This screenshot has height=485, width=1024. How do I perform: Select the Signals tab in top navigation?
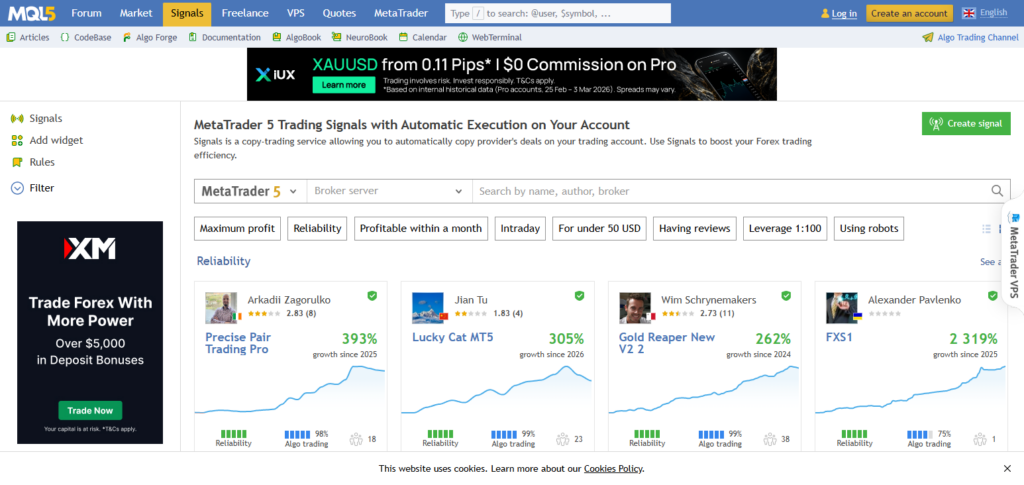click(x=187, y=13)
